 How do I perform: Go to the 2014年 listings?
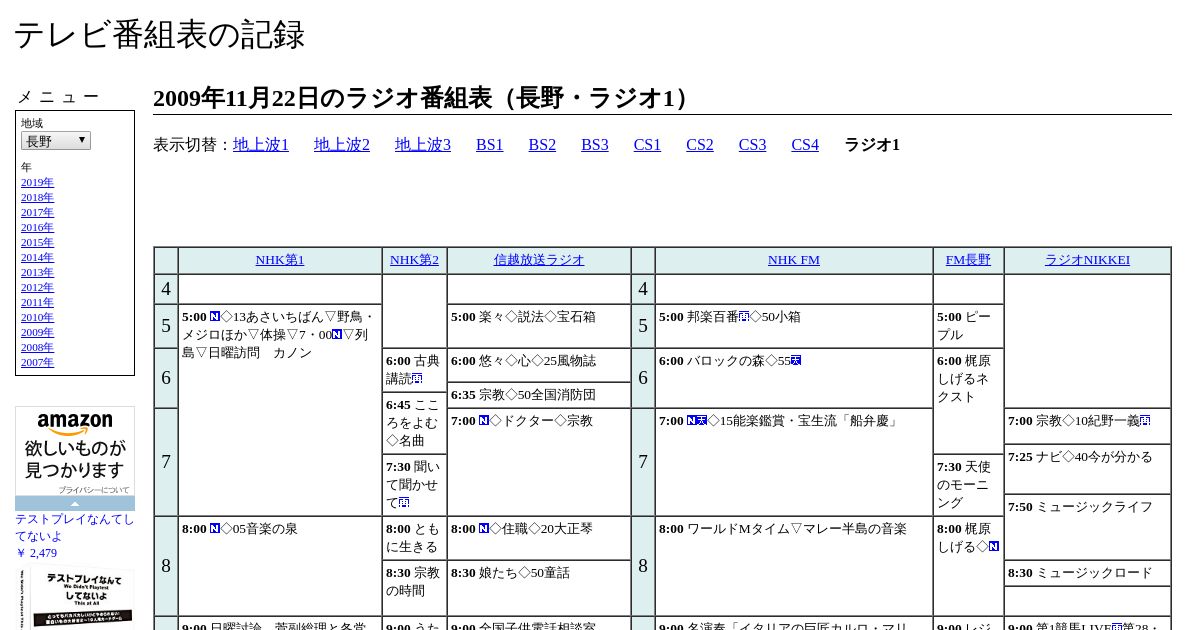37,257
